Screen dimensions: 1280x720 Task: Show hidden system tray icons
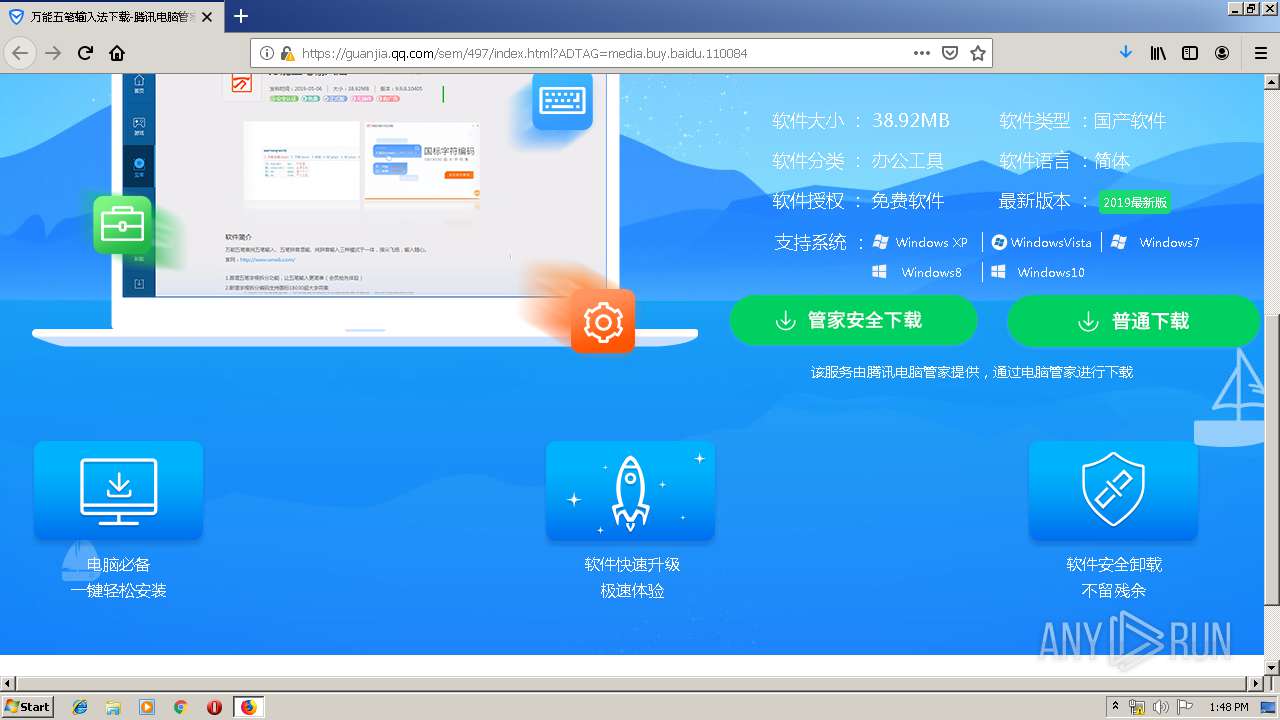pyautogui.click(x=1115, y=707)
